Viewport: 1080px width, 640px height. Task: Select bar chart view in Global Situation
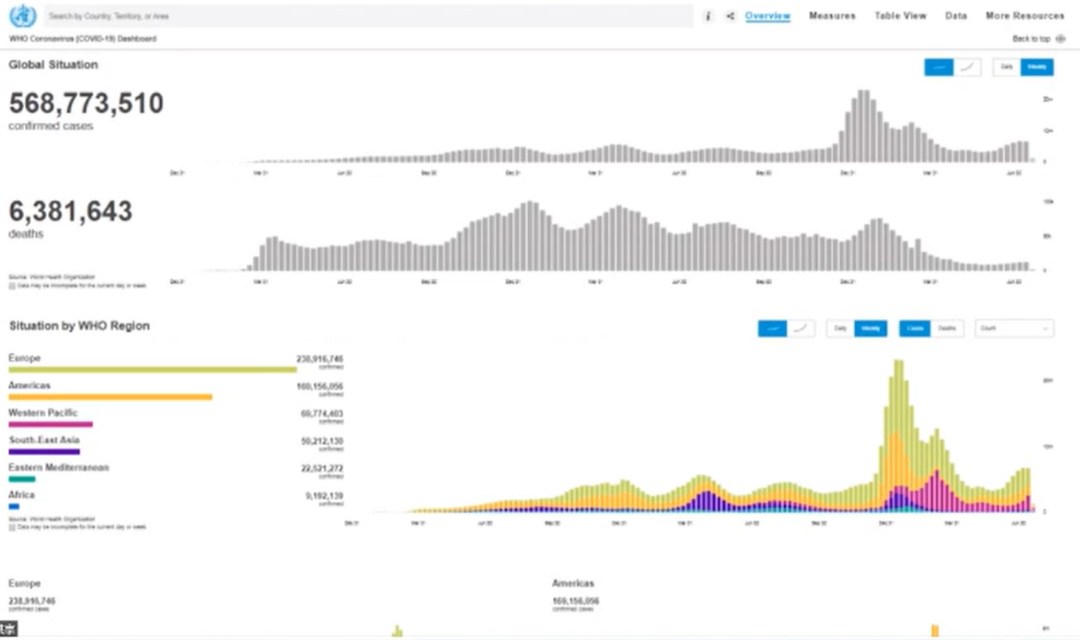pyautogui.click(x=939, y=67)
